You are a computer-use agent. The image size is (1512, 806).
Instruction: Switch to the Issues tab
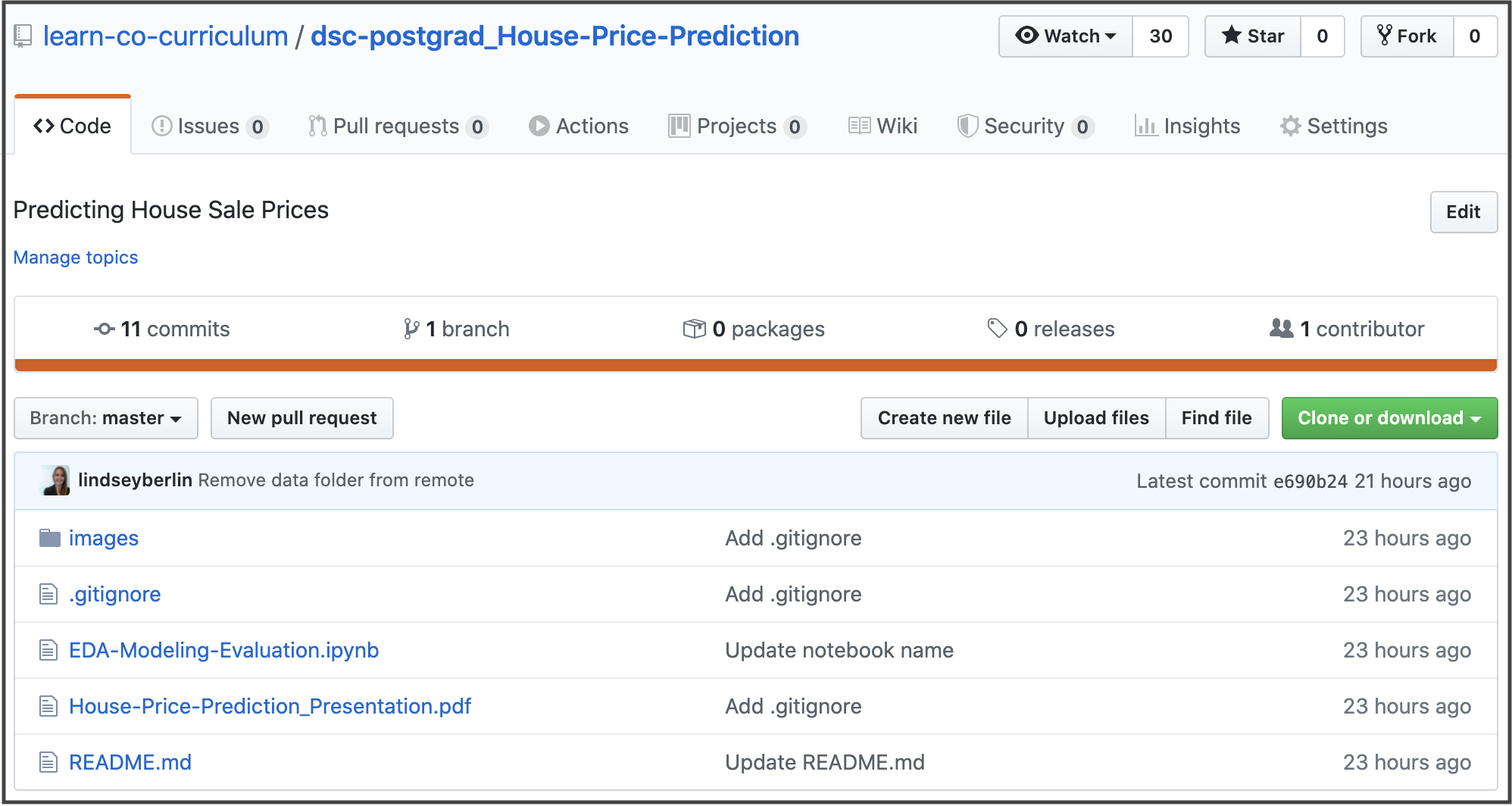pos(210,126)
